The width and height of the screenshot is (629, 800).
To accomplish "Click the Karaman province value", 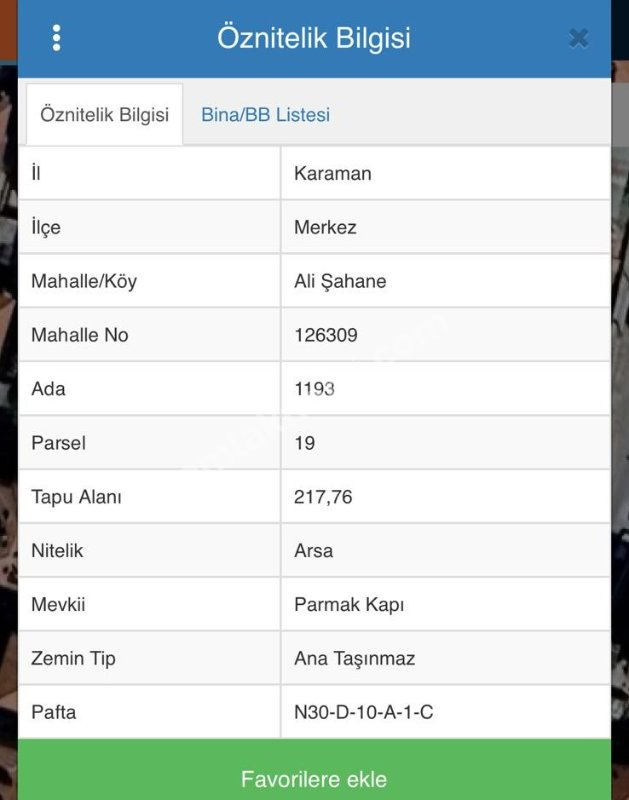I will tap(333, 173).
